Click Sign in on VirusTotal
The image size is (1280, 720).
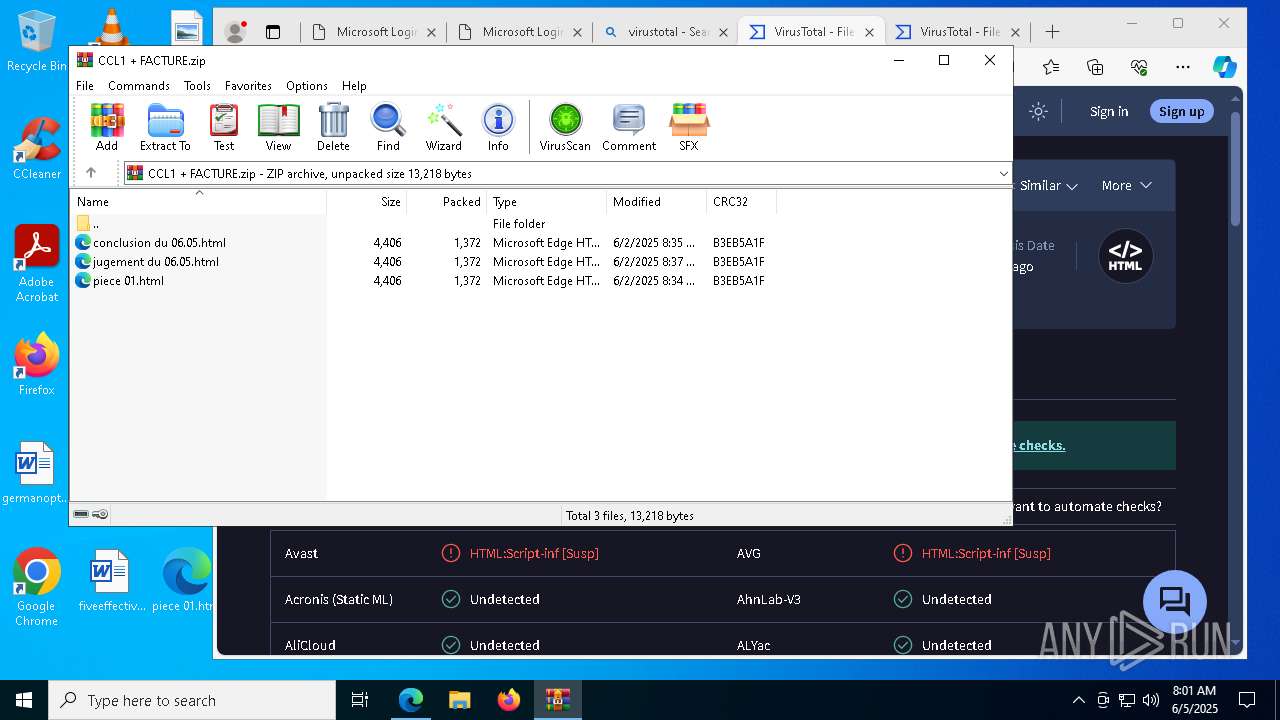coord(1109,111)
